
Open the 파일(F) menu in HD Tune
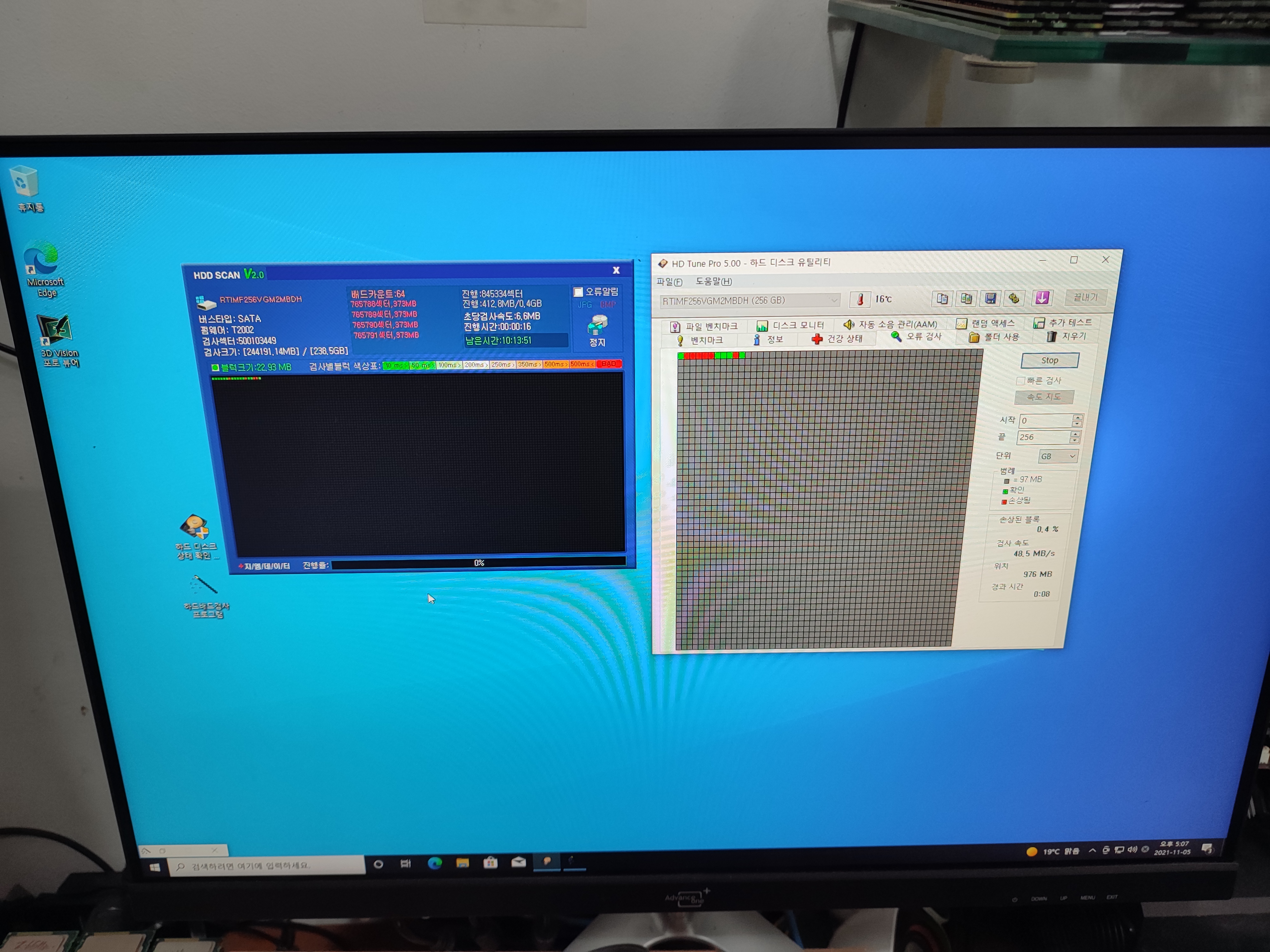pyautogui.click(x=669, y=282)
